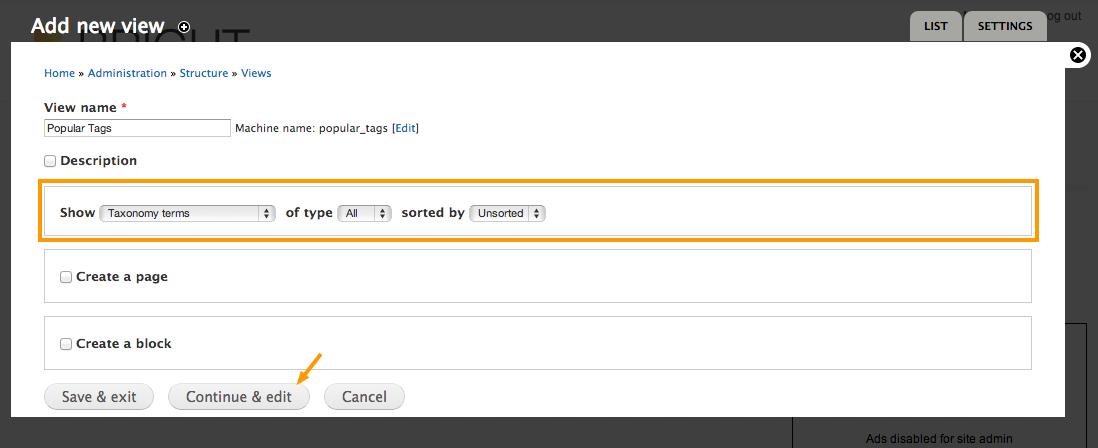Check the Create a block option

coord(66,344)
